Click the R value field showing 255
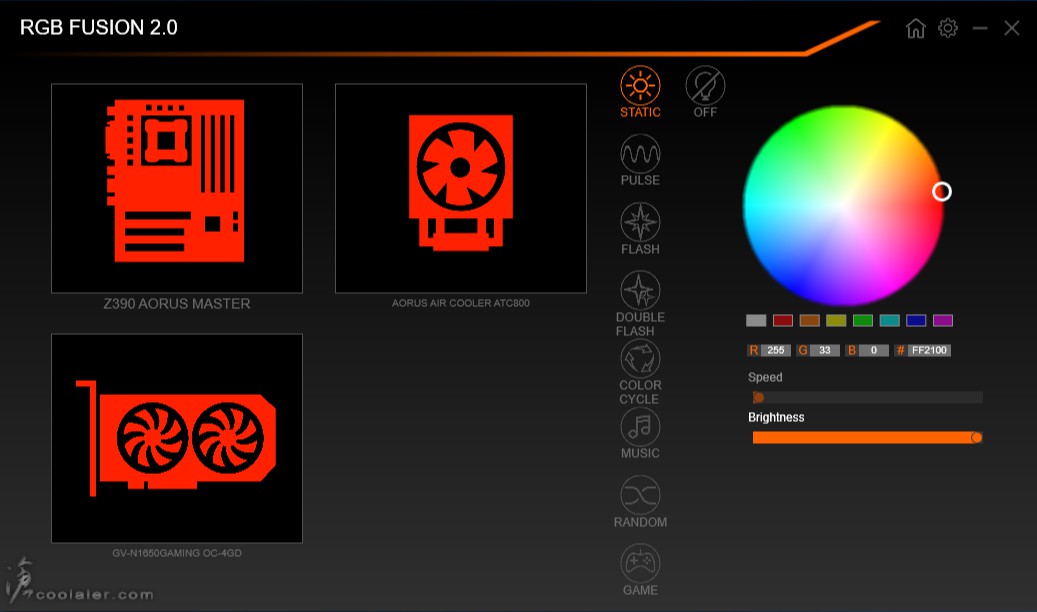The width and height of the screenshot is (1037, 612). point(776,350)
